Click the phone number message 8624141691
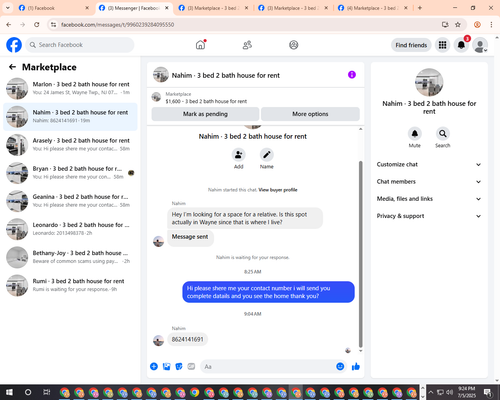The image size is (500, 400). [187, 339]
